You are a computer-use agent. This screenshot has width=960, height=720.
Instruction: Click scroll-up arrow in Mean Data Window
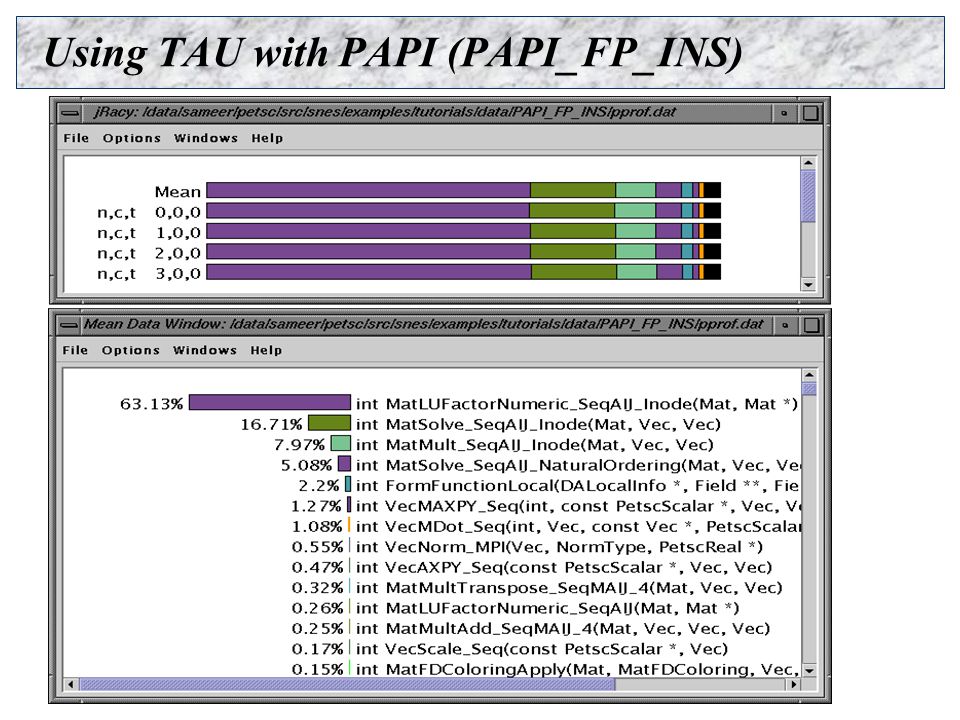click(809, 375)
